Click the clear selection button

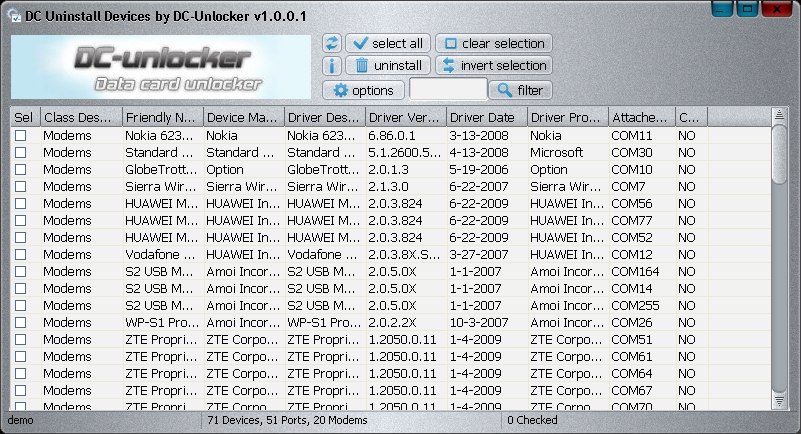point(494,43)
